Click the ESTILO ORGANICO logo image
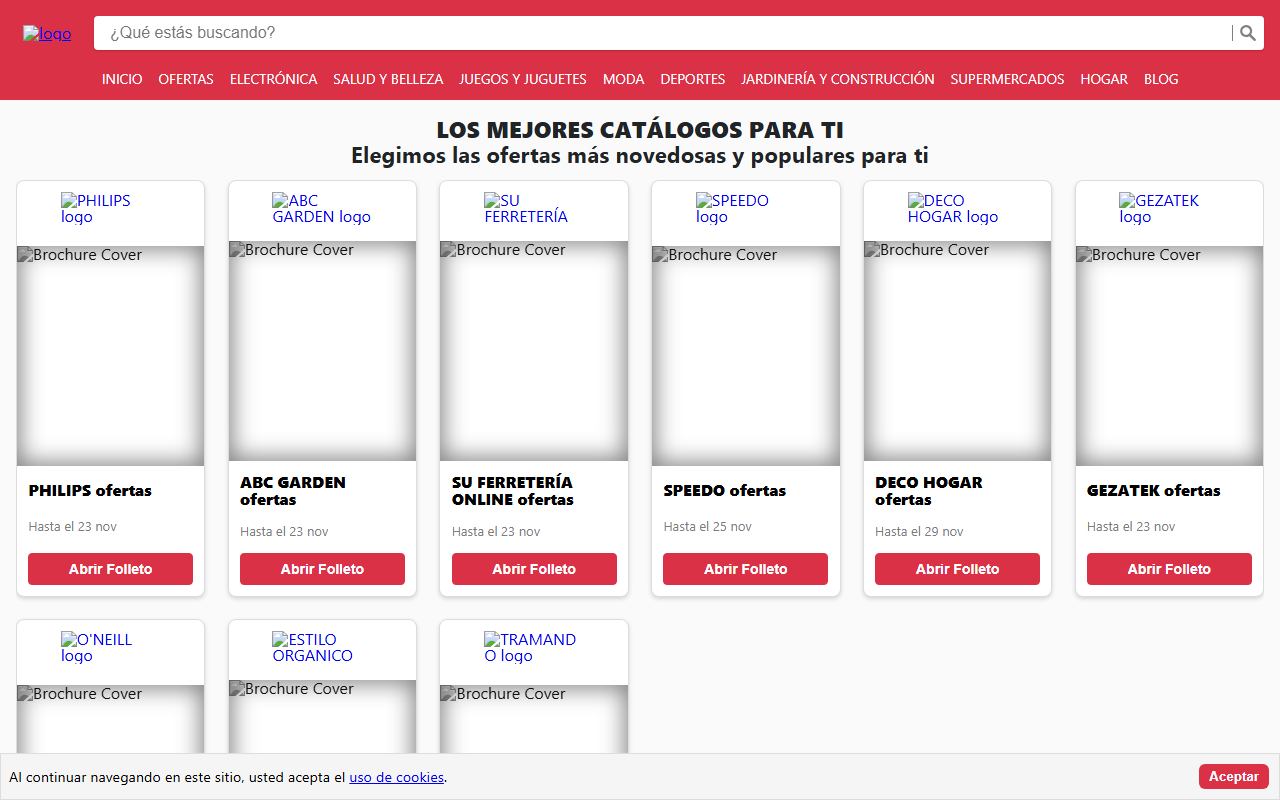Viewport: 1280px width, 800px height. pyautogui.click(x=322, y=648)
